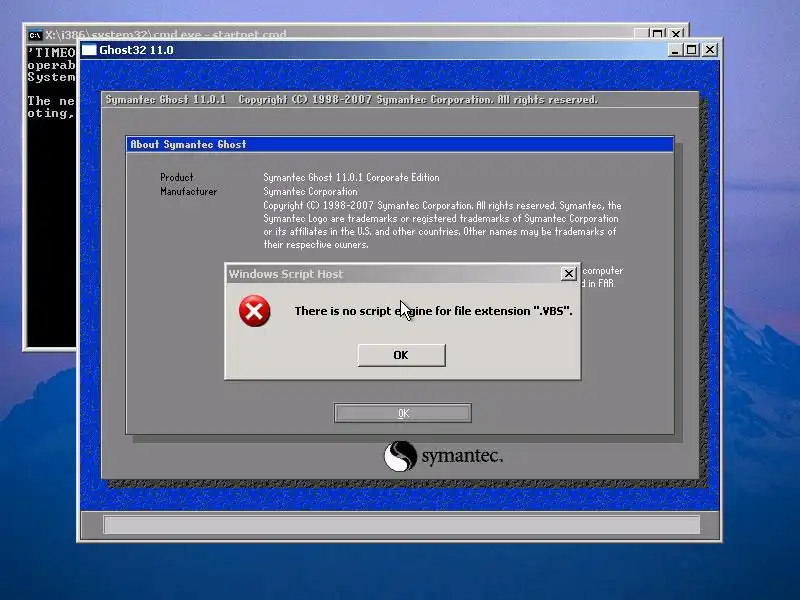800x600 pixels.
Task: Close the cmd.exe console window
Action: pos(676,34)
